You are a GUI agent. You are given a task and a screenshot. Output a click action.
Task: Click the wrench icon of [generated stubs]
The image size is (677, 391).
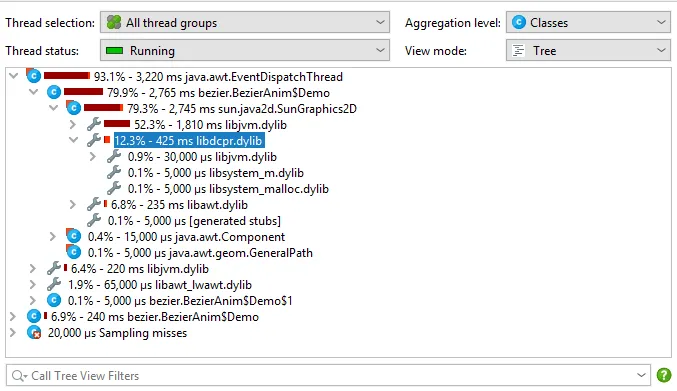[94, 220]
